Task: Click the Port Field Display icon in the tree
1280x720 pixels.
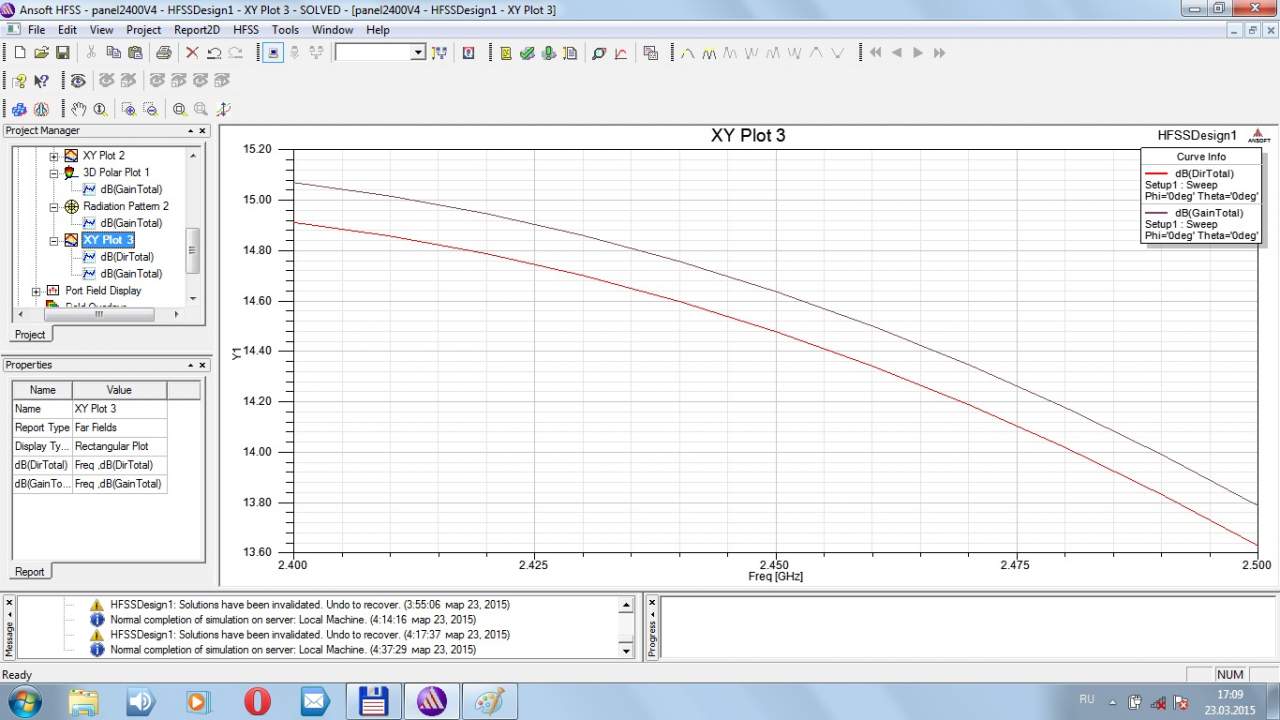Action: coord(54,290)
